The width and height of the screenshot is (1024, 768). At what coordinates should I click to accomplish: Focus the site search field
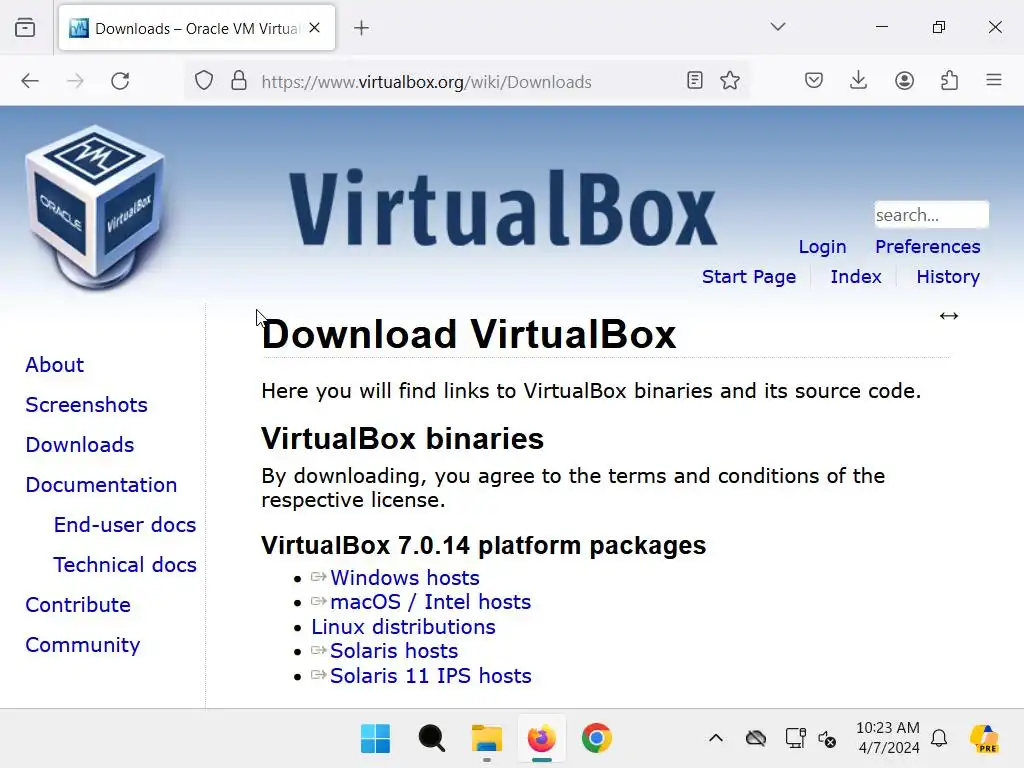pos(931,215)
